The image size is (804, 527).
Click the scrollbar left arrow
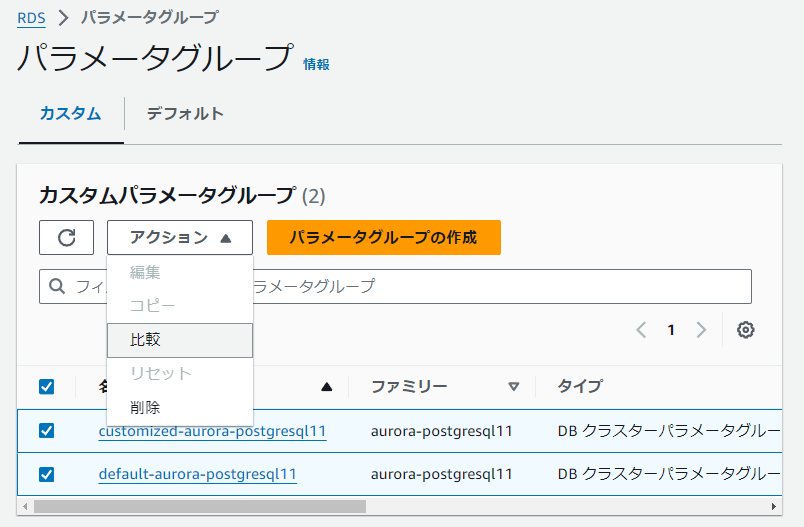click(x=25, y=506)
